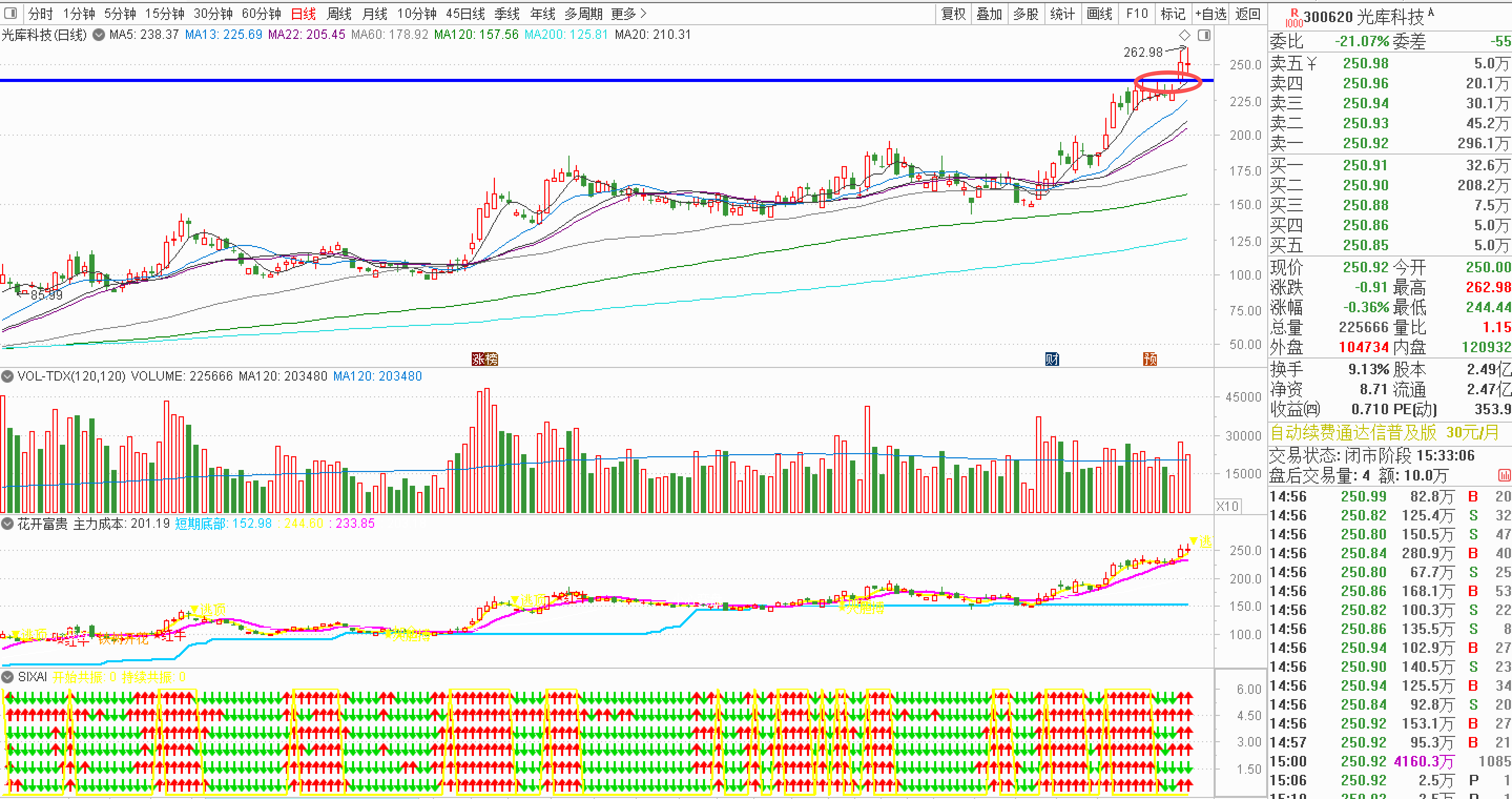
Task: Click the 画线 drawing button
Action: (1100, 13)
